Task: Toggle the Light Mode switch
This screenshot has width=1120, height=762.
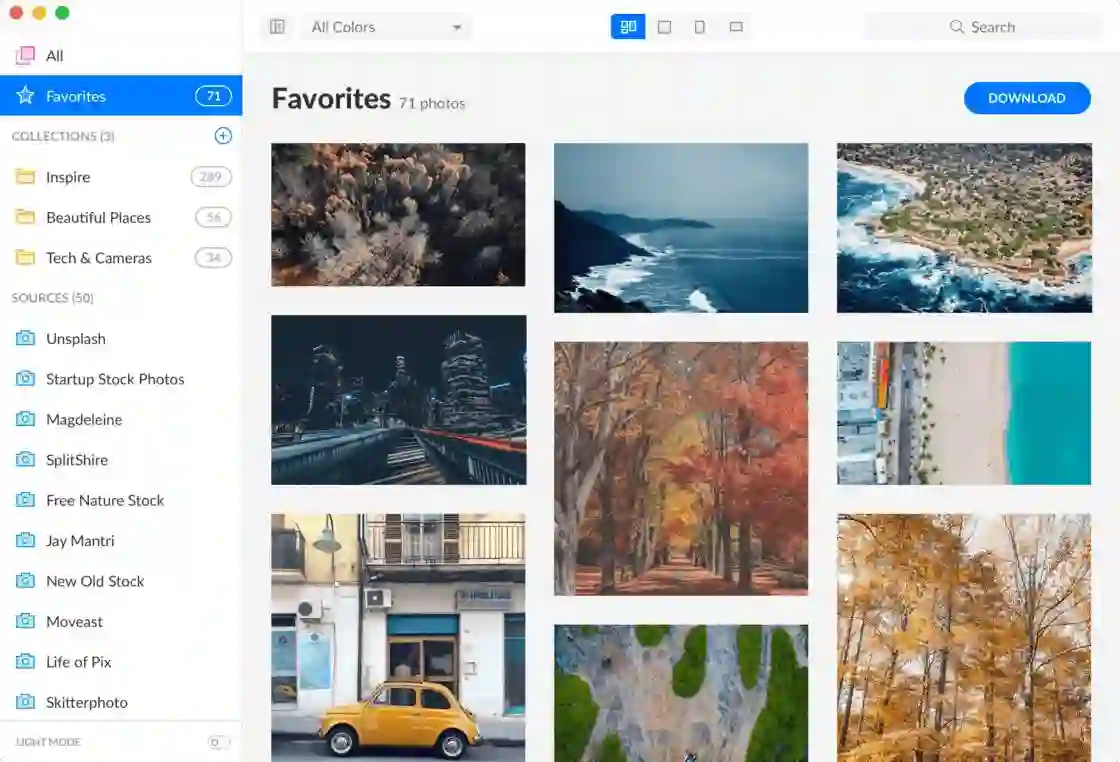Action: (218, 742)
